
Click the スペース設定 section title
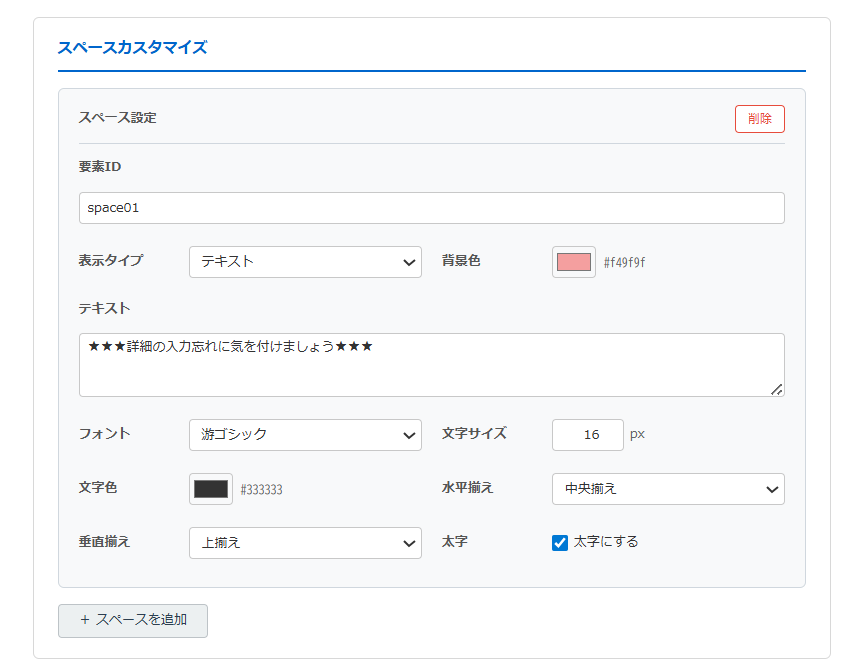click(117, 117)
